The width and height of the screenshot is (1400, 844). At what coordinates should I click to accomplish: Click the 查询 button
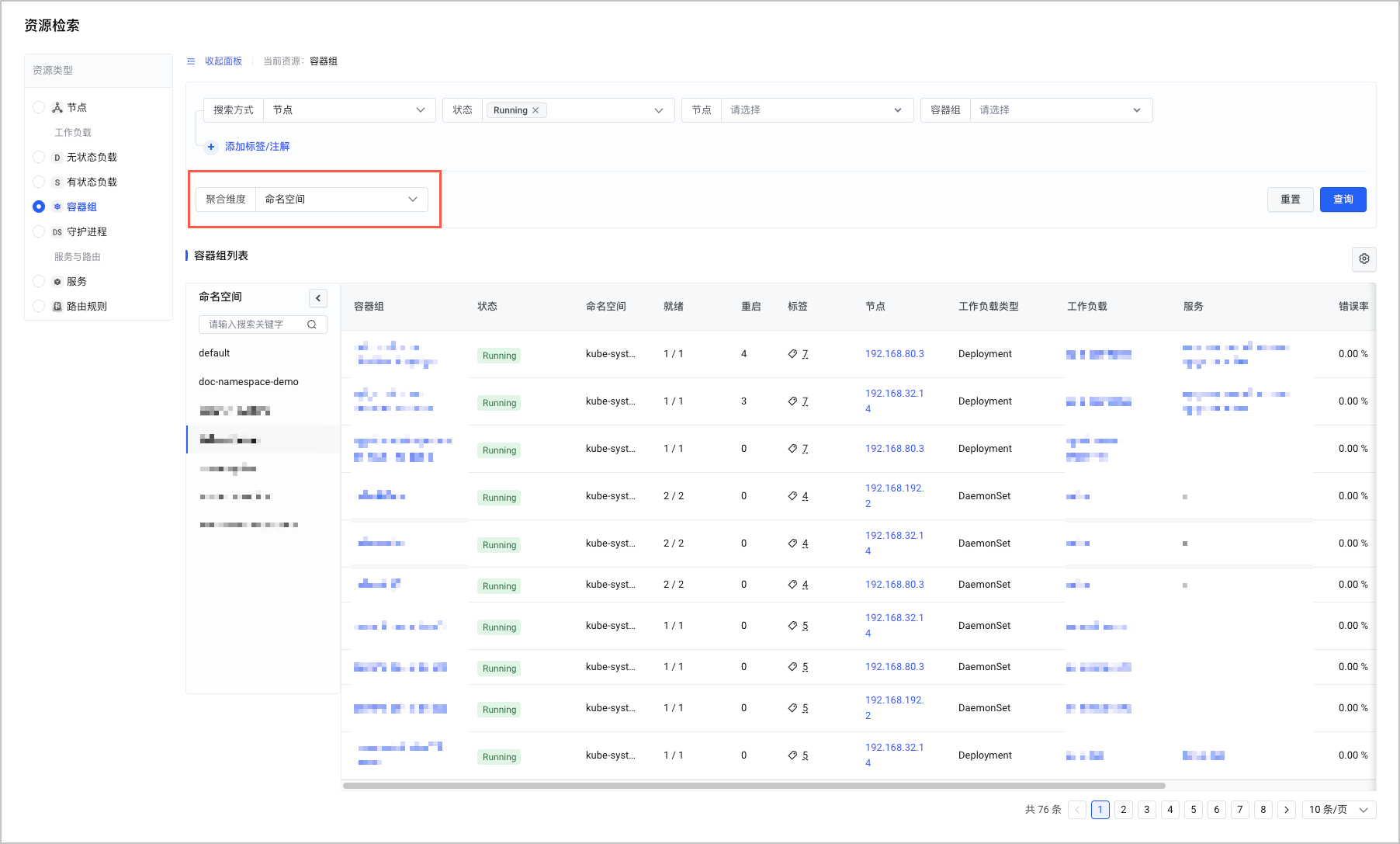click(1343, 200)
